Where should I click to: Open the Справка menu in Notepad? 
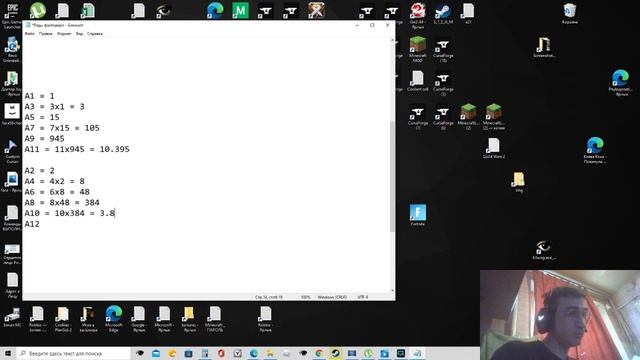click(95, 34)
